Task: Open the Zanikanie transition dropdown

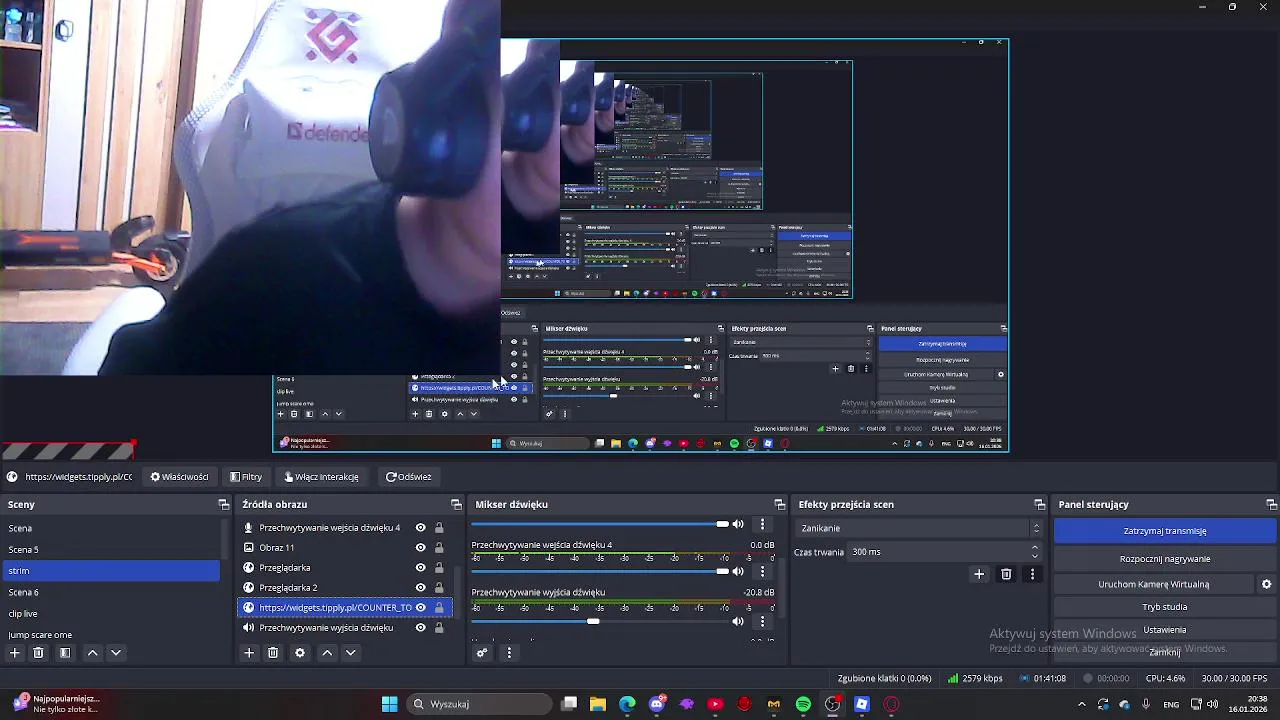Action: 920,528
